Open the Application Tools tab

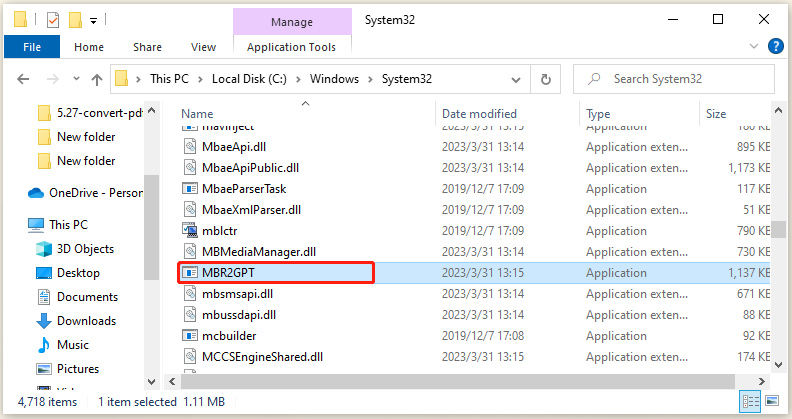click(291, 47)
